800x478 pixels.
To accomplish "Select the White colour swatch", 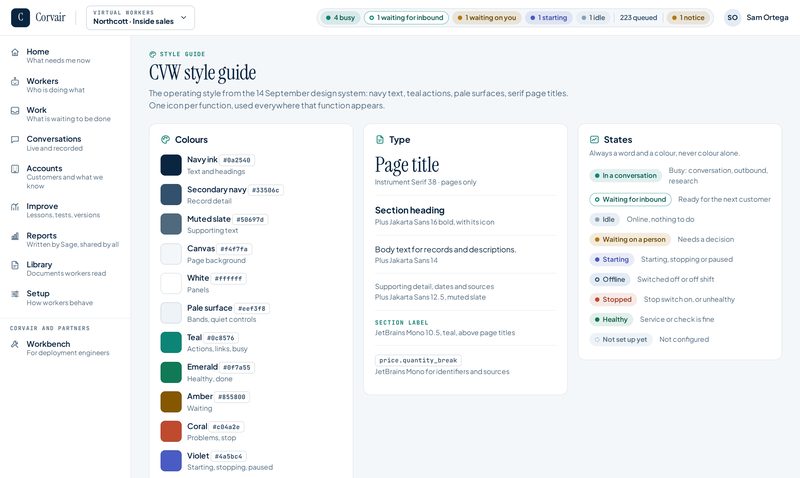I will (x=171, y=284).
